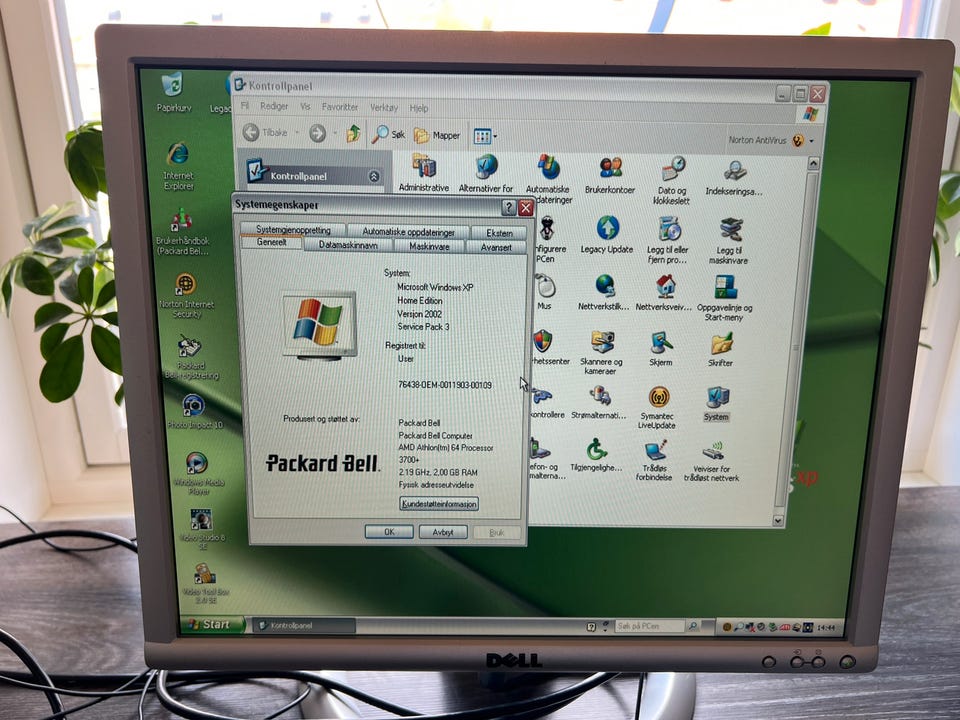Open Windows Media Player desktop icon

[198, 473]
